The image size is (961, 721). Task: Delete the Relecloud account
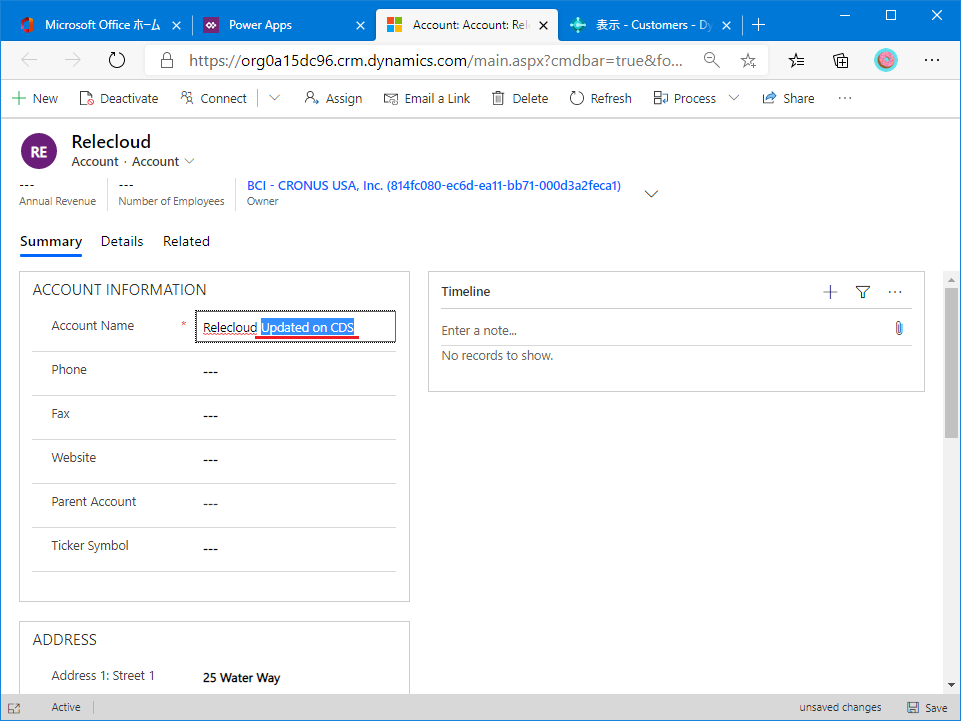click(520, 98)
